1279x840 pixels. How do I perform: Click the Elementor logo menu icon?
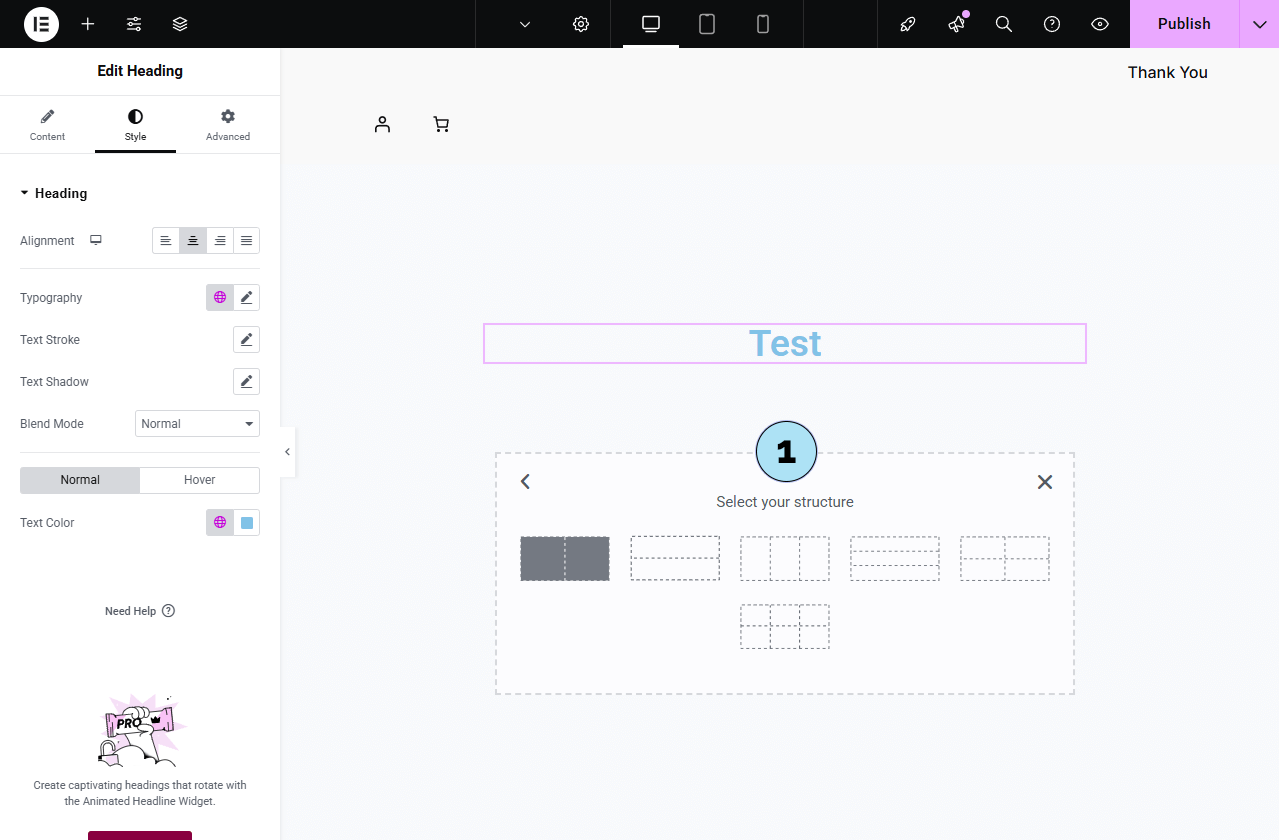[x=41, y=24]
